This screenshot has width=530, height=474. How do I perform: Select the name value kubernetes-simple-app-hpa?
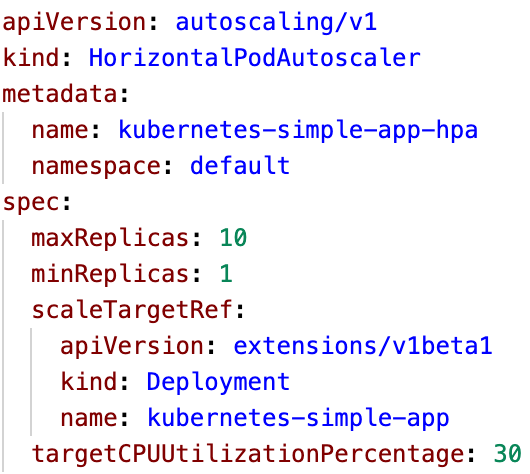(x=298, y=131)
